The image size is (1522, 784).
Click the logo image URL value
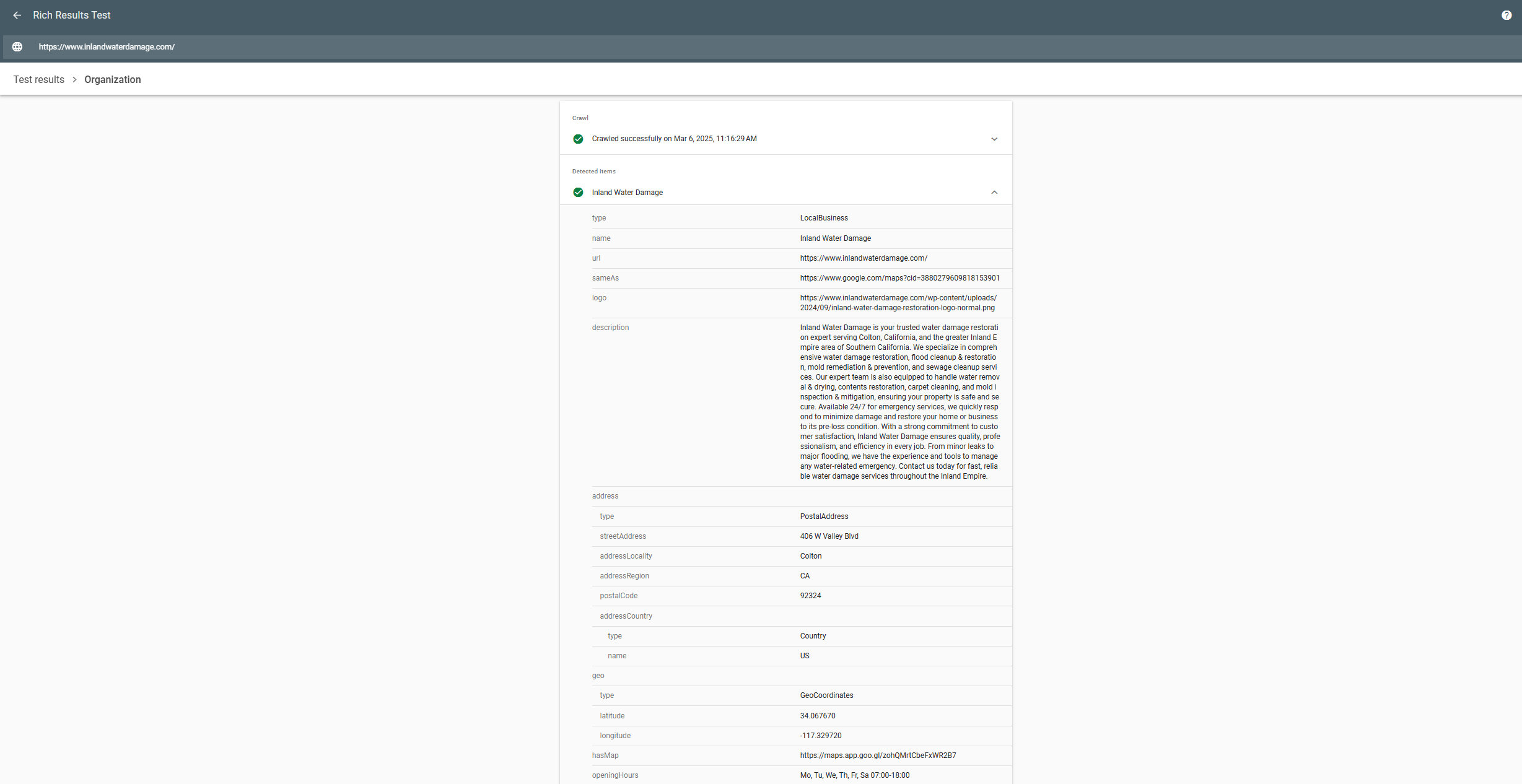898,303
